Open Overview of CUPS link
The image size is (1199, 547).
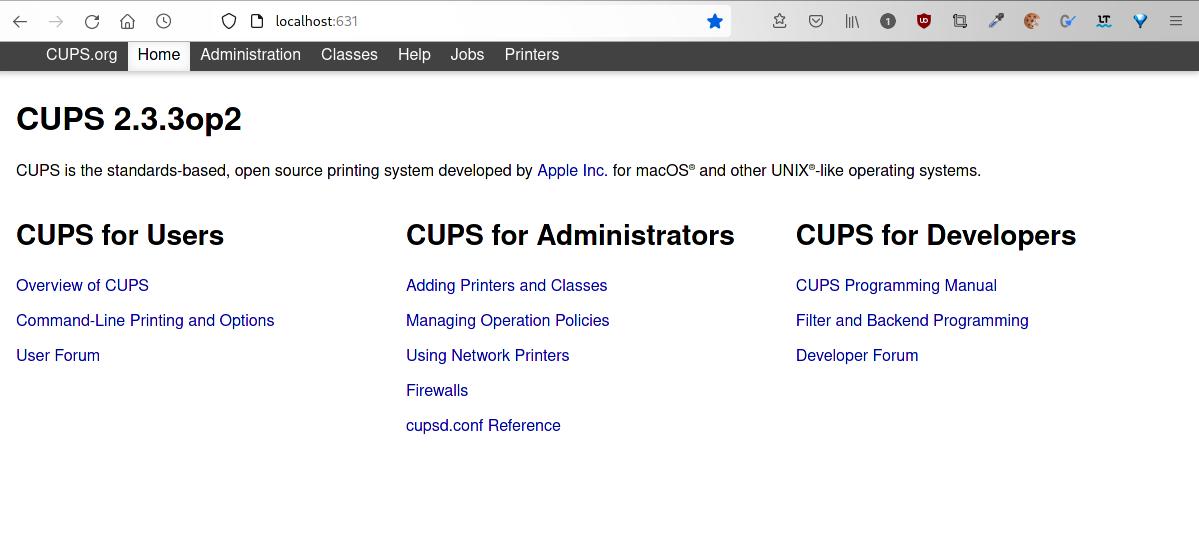coord(83,285)
